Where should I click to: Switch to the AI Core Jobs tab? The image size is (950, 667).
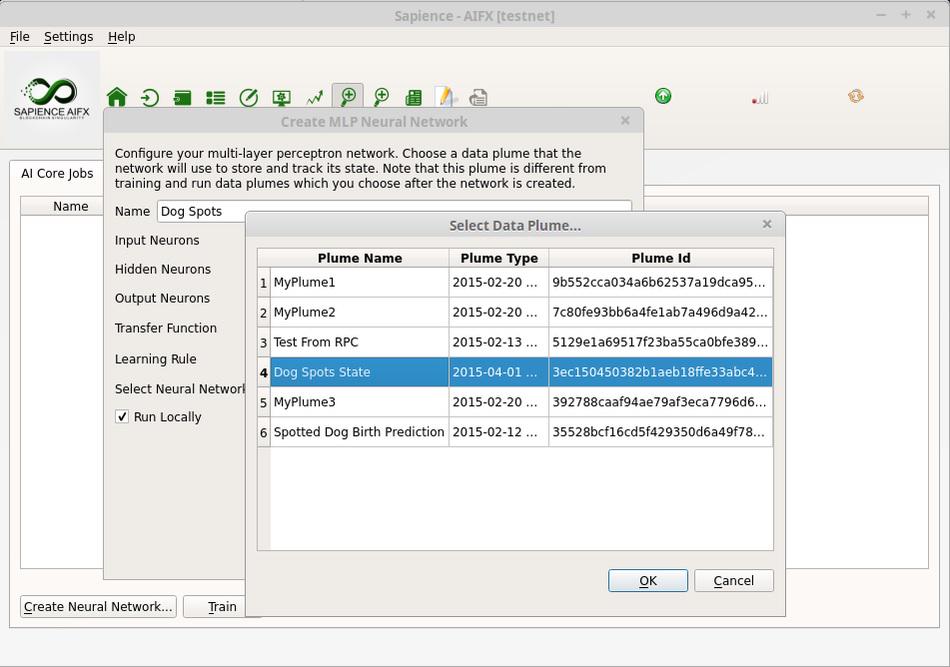(57, 173)
